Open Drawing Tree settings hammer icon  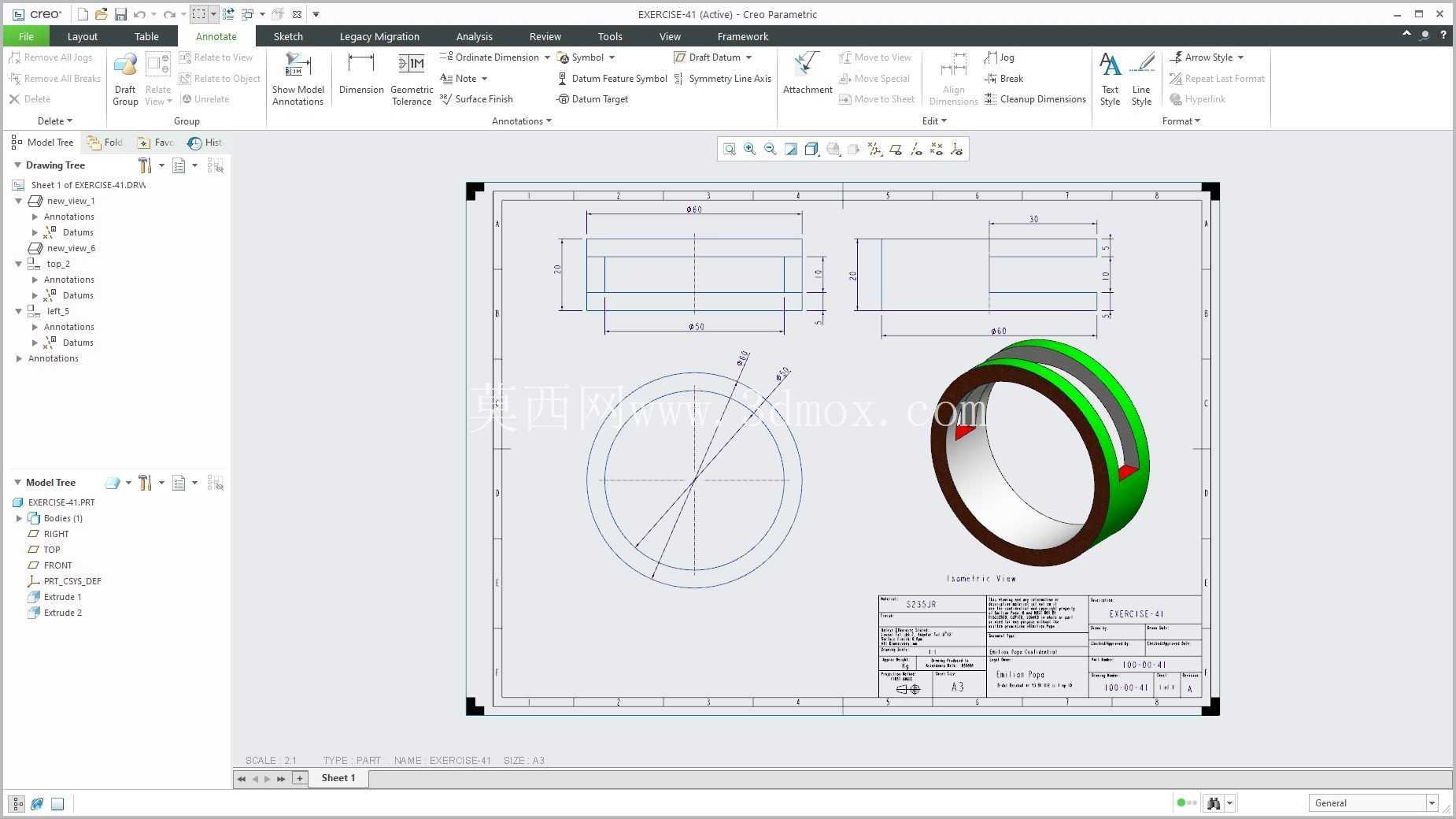coord(145,165)
